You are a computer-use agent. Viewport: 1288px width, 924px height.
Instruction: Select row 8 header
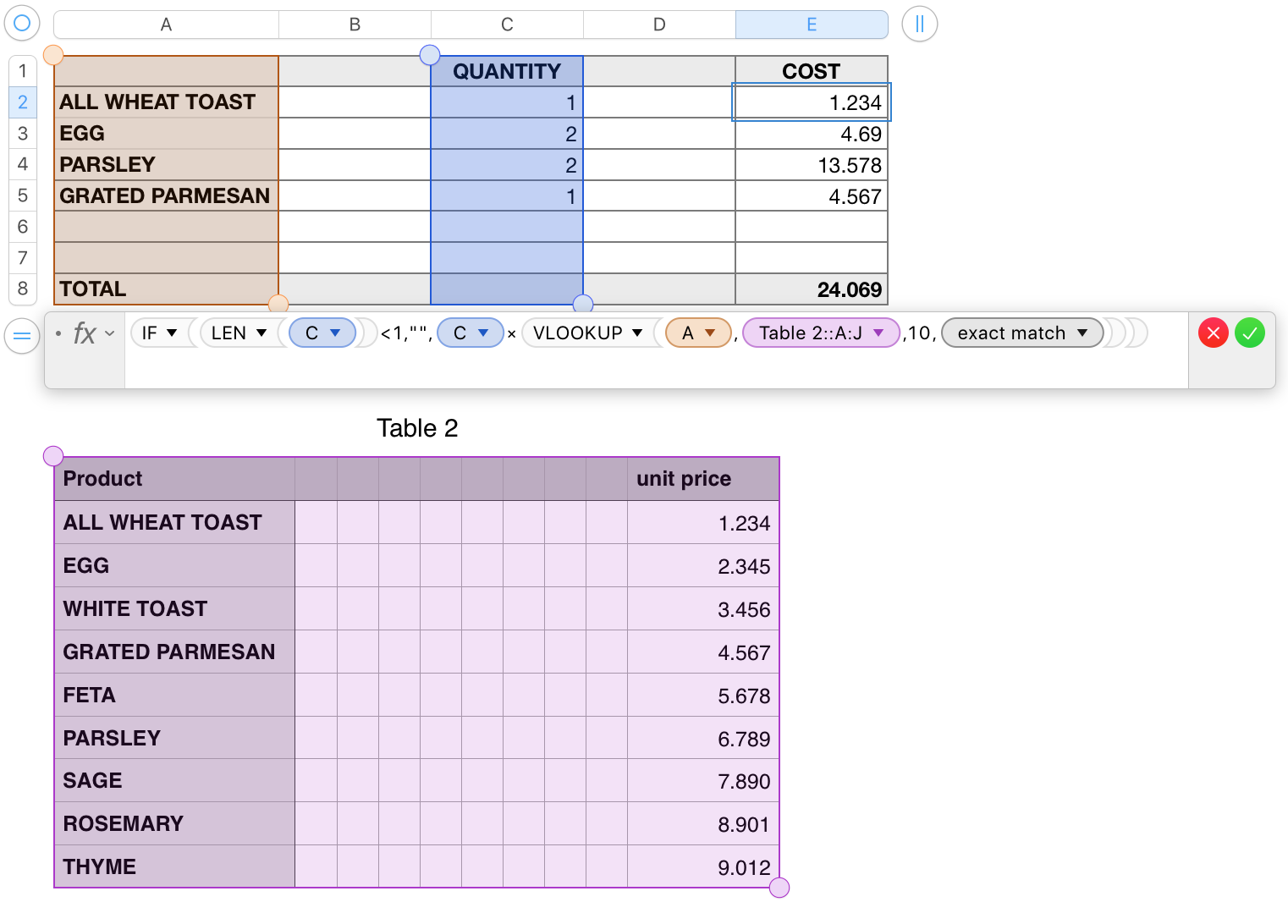23,289
